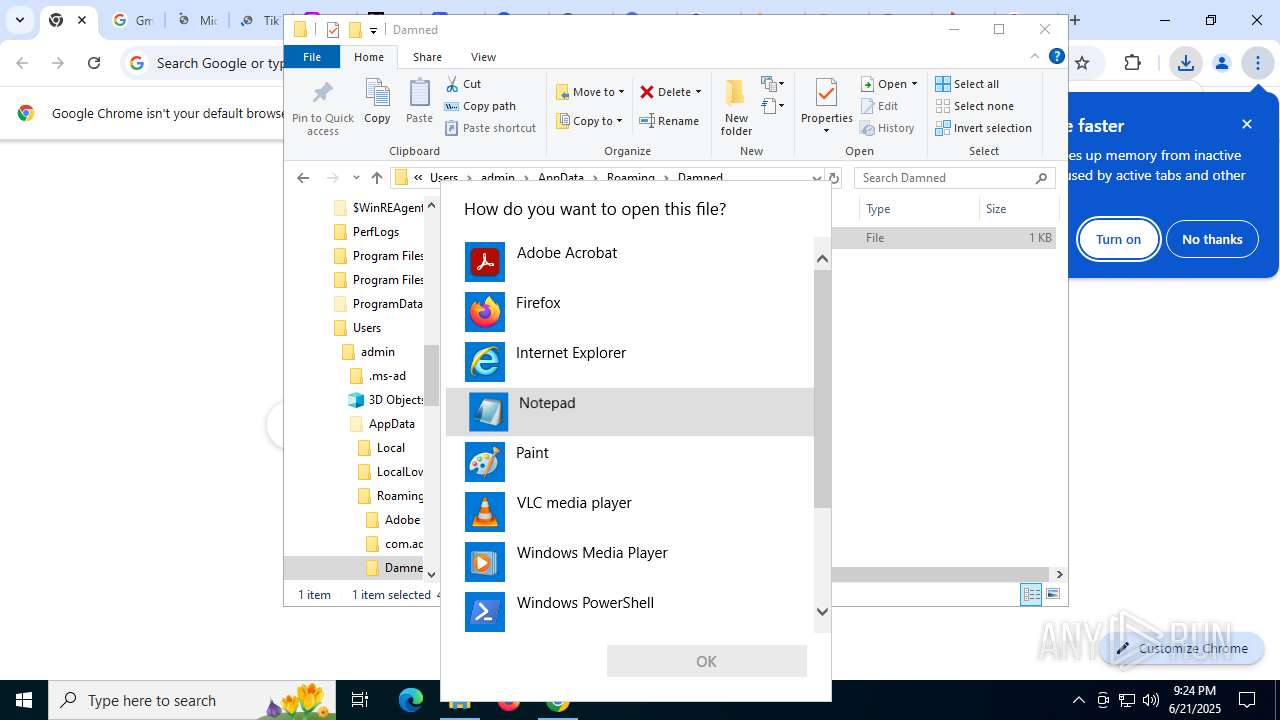
Task: Open the Move to dropdown
Action: pos(590,92)
